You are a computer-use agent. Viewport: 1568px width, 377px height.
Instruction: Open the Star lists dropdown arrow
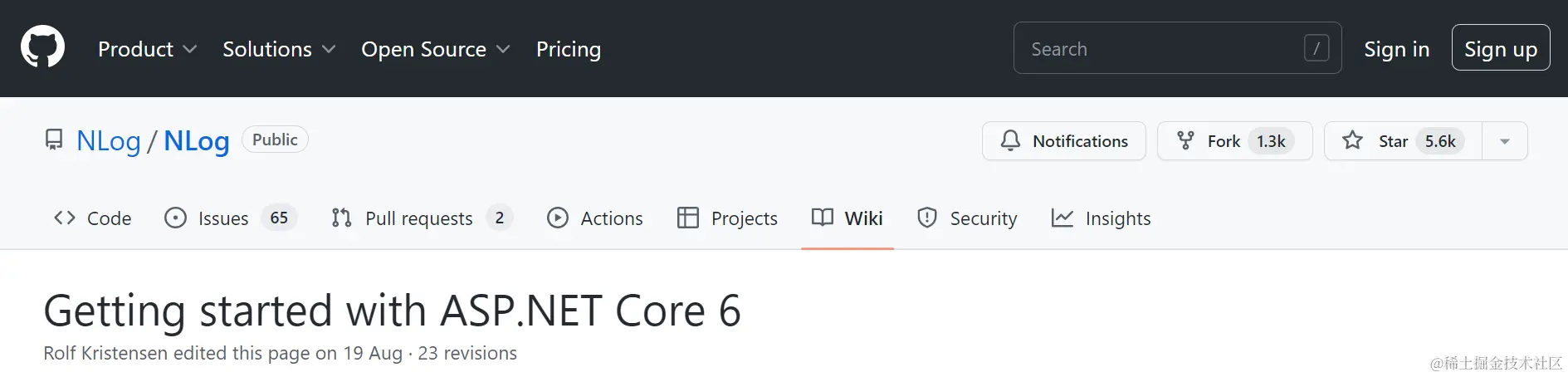1505,141
